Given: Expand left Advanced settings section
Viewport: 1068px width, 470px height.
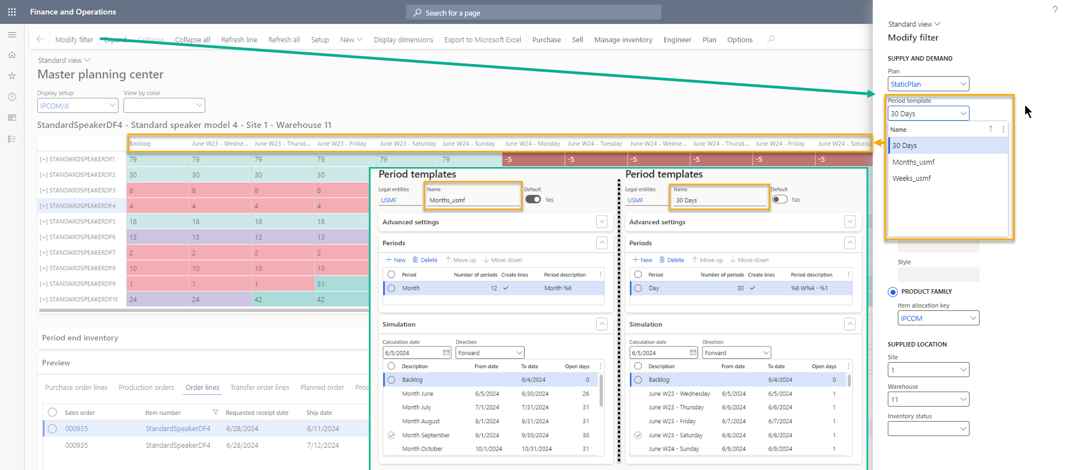Looking at the screenshot, I should pos(601,221).
